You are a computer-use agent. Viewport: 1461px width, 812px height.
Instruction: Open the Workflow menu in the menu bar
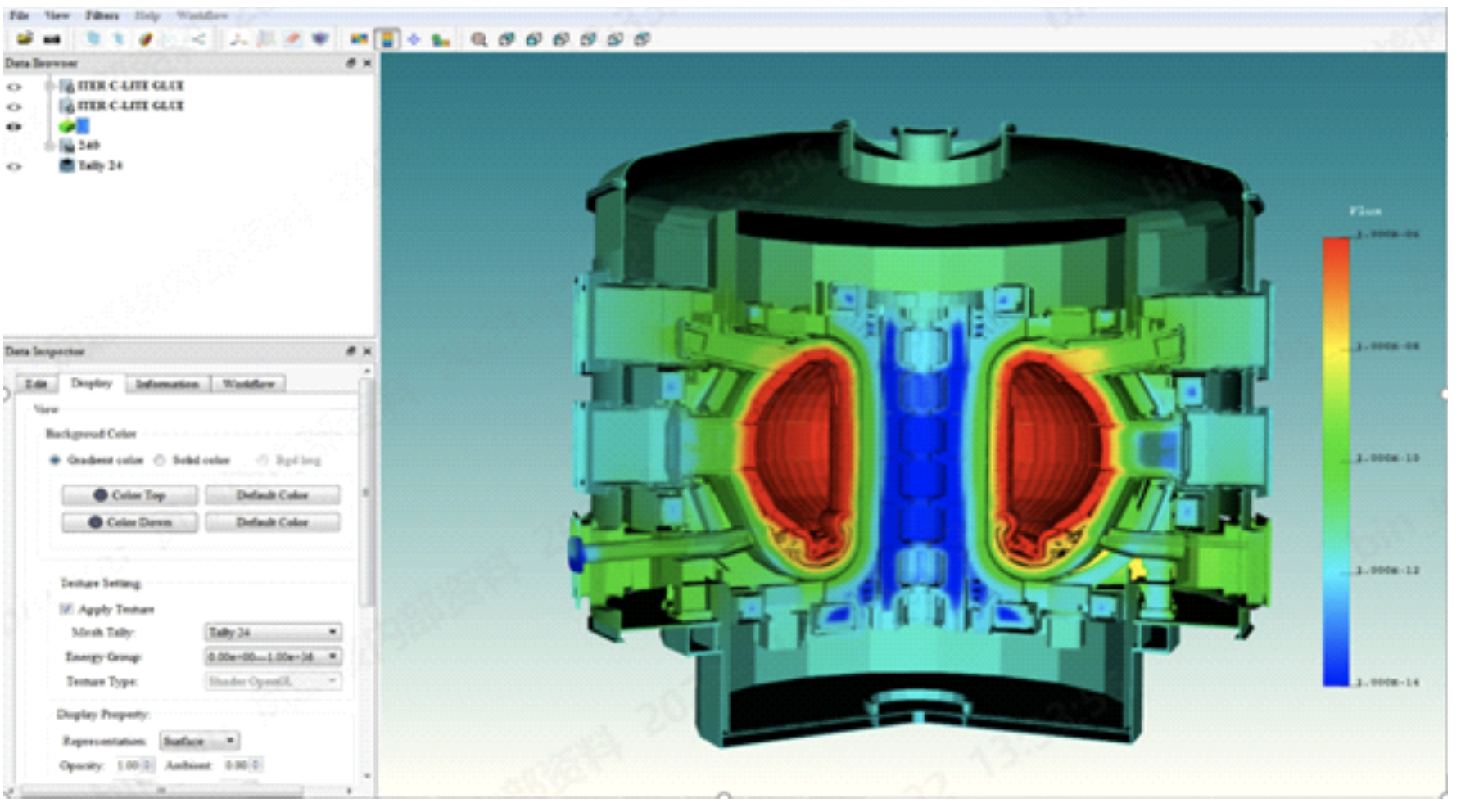click(202, 16)
